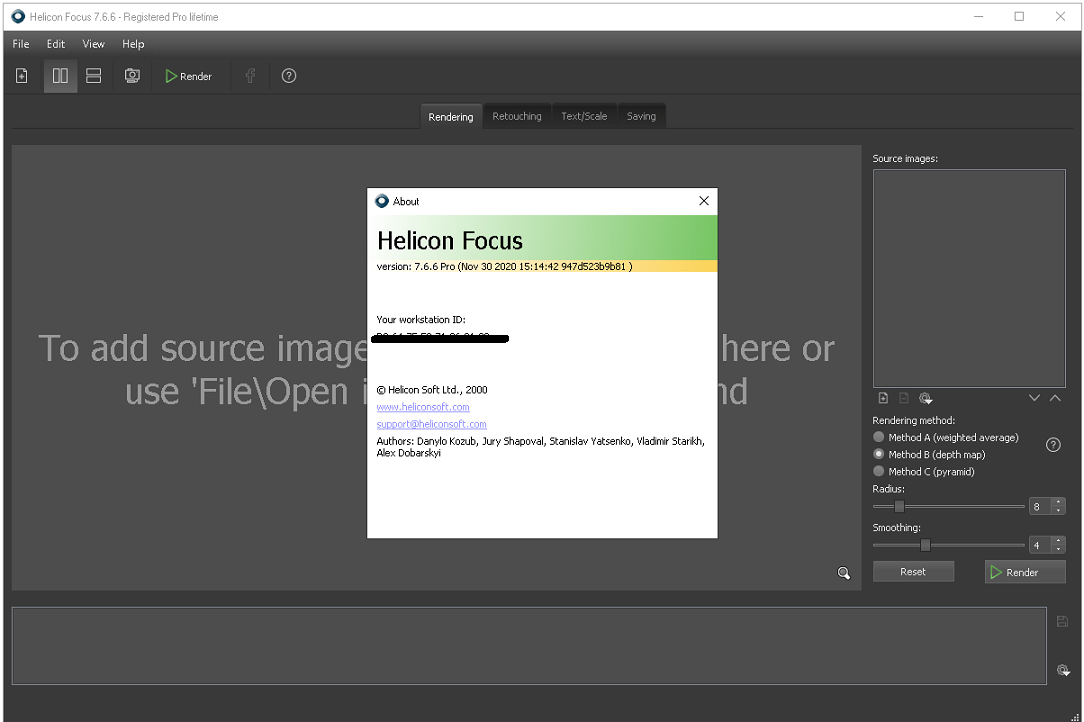The height and width of the screenshot is (722, 1084).
Task: Open the Edit menu
Action: click(x=55, y=44)
